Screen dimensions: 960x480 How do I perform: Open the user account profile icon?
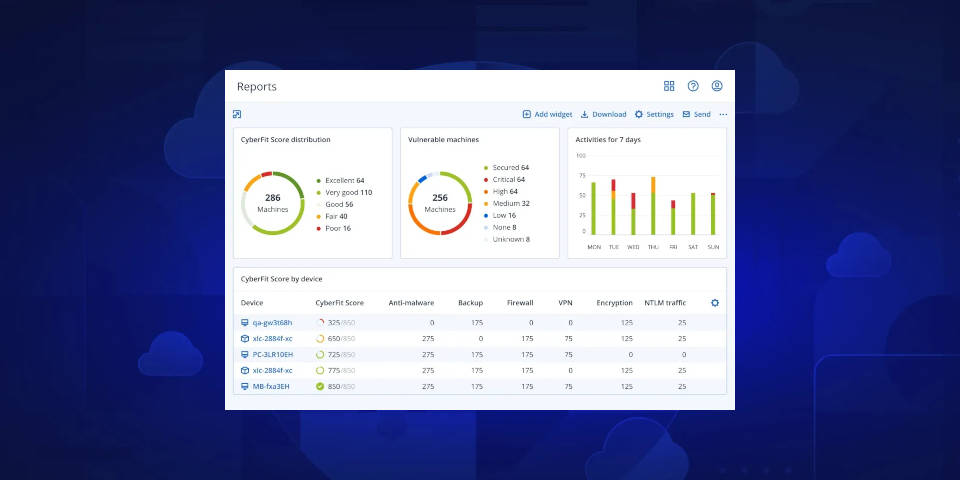pyautogui.click(x=717, y=87)
